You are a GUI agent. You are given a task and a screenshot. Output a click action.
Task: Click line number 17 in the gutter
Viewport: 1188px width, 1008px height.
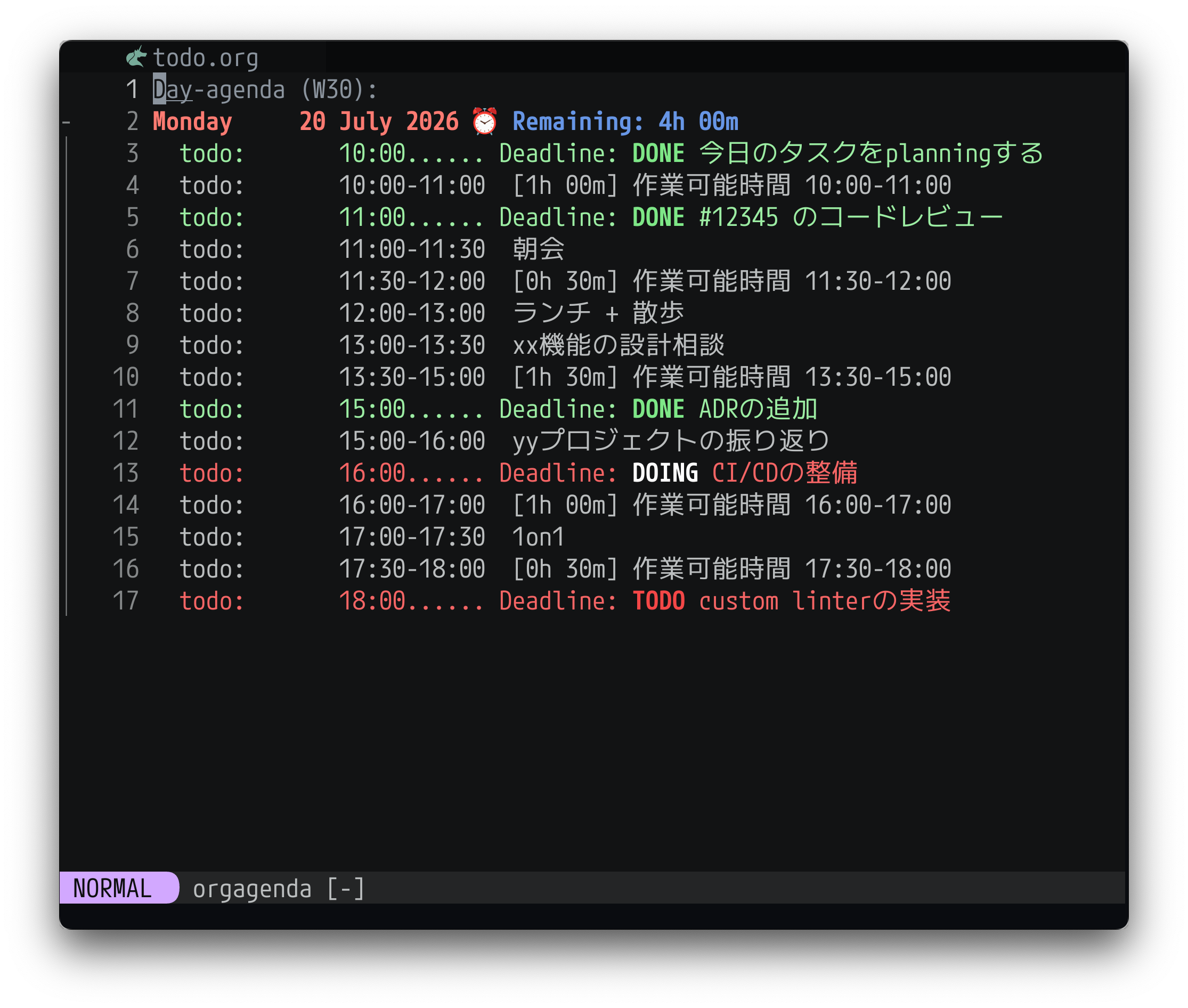click(126, 601)
